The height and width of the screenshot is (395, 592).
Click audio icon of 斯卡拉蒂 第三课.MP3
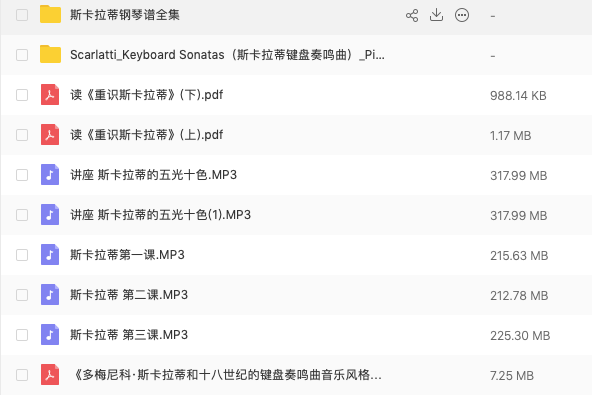[x=50, y=335]
